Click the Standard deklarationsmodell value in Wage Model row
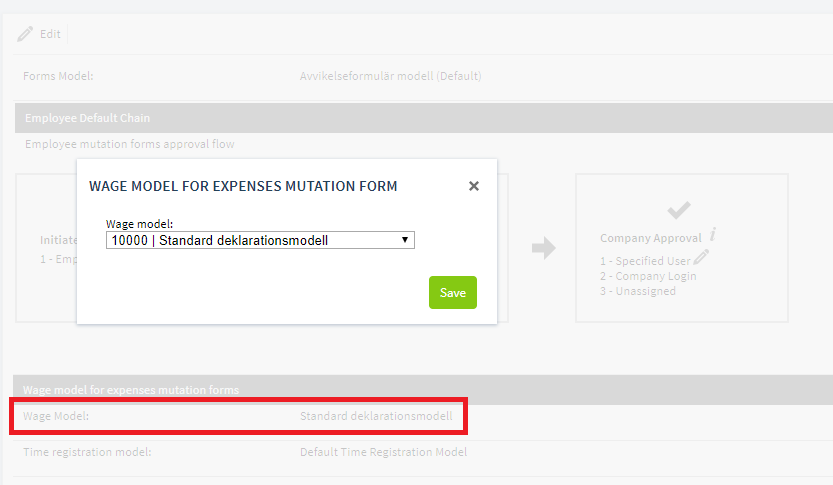Screen dimensions: 833x485 coord(376,416)
